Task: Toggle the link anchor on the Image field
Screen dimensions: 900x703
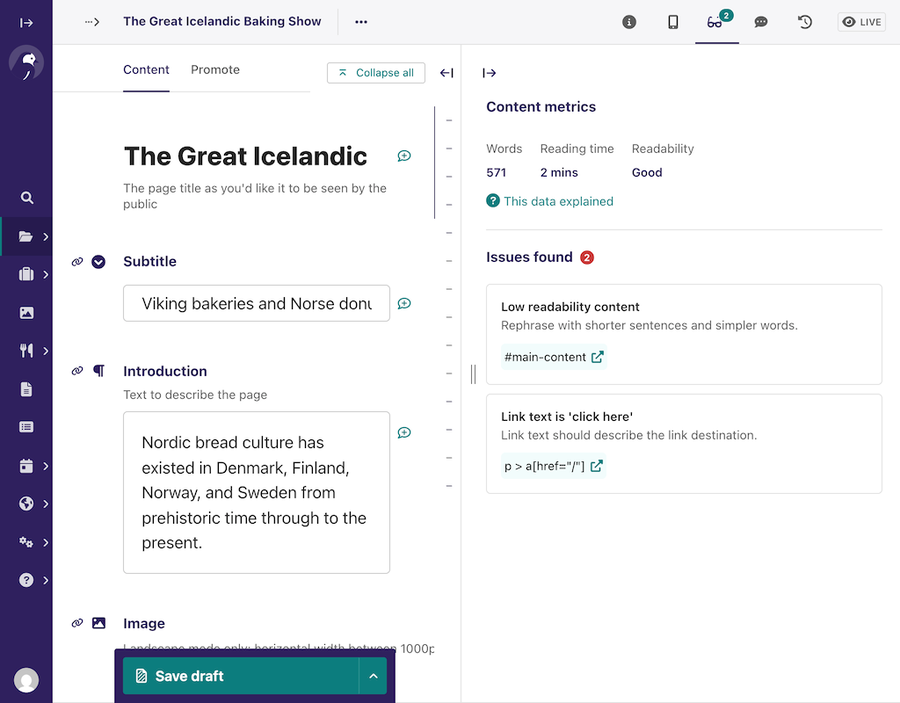Action: [x=78, y=623]
